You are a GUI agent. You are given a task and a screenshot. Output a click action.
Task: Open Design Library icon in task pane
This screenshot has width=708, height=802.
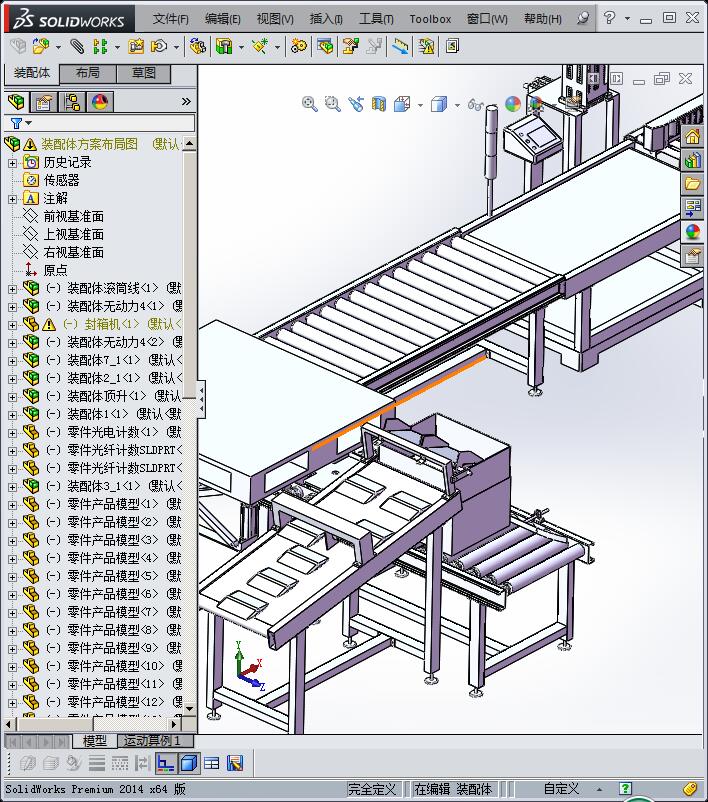(693, 161)
